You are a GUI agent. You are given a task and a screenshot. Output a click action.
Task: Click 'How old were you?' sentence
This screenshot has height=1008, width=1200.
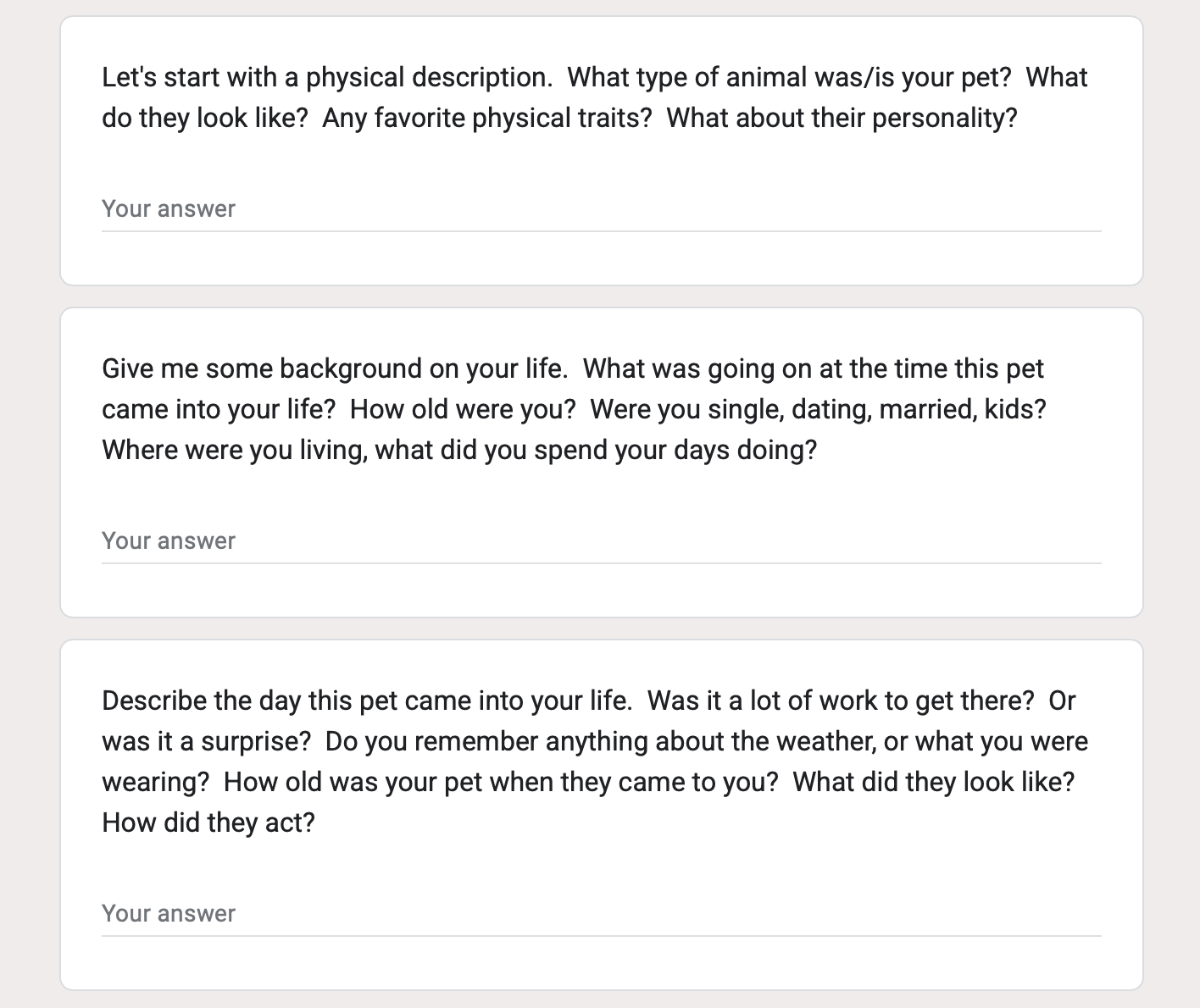(463, 410)
